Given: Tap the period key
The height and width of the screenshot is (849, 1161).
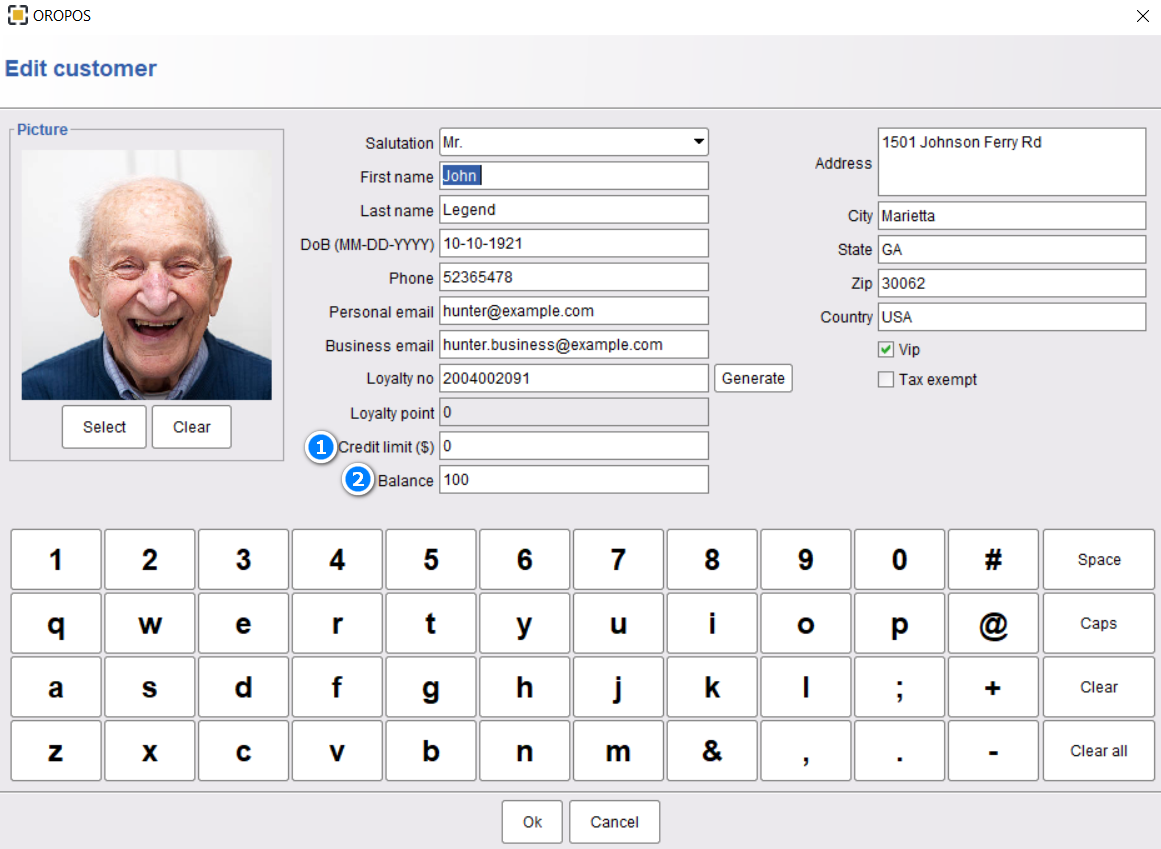Looking at the screenshot, I should [900, 751].
